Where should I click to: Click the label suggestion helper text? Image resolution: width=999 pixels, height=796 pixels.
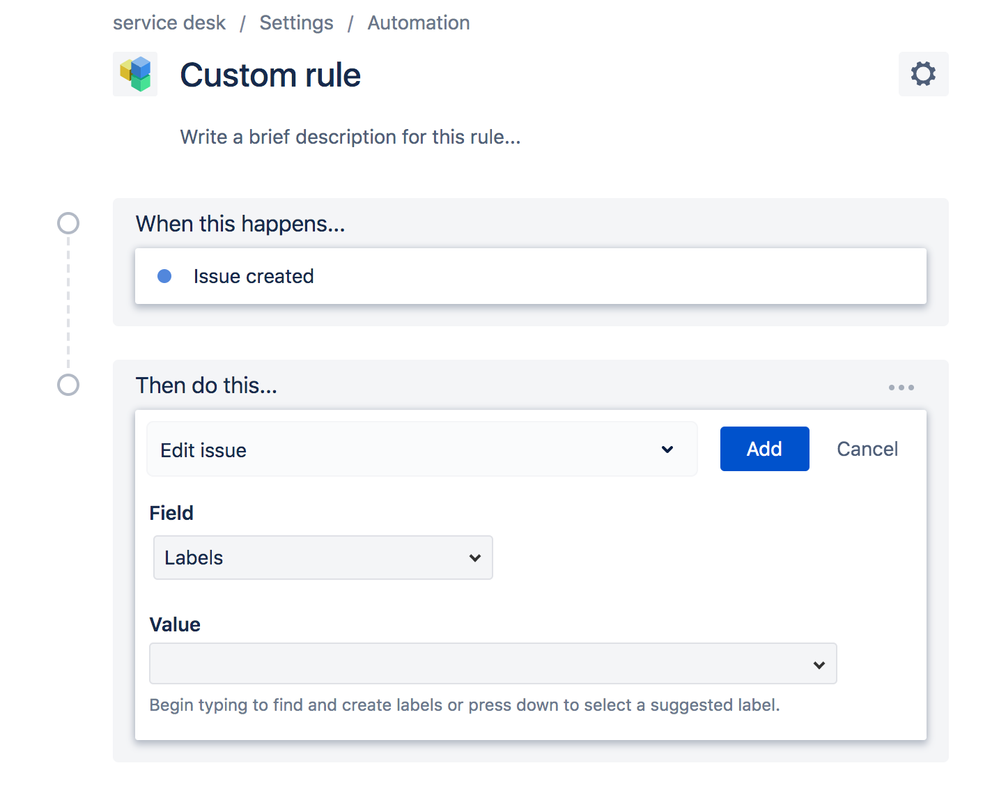463,705
